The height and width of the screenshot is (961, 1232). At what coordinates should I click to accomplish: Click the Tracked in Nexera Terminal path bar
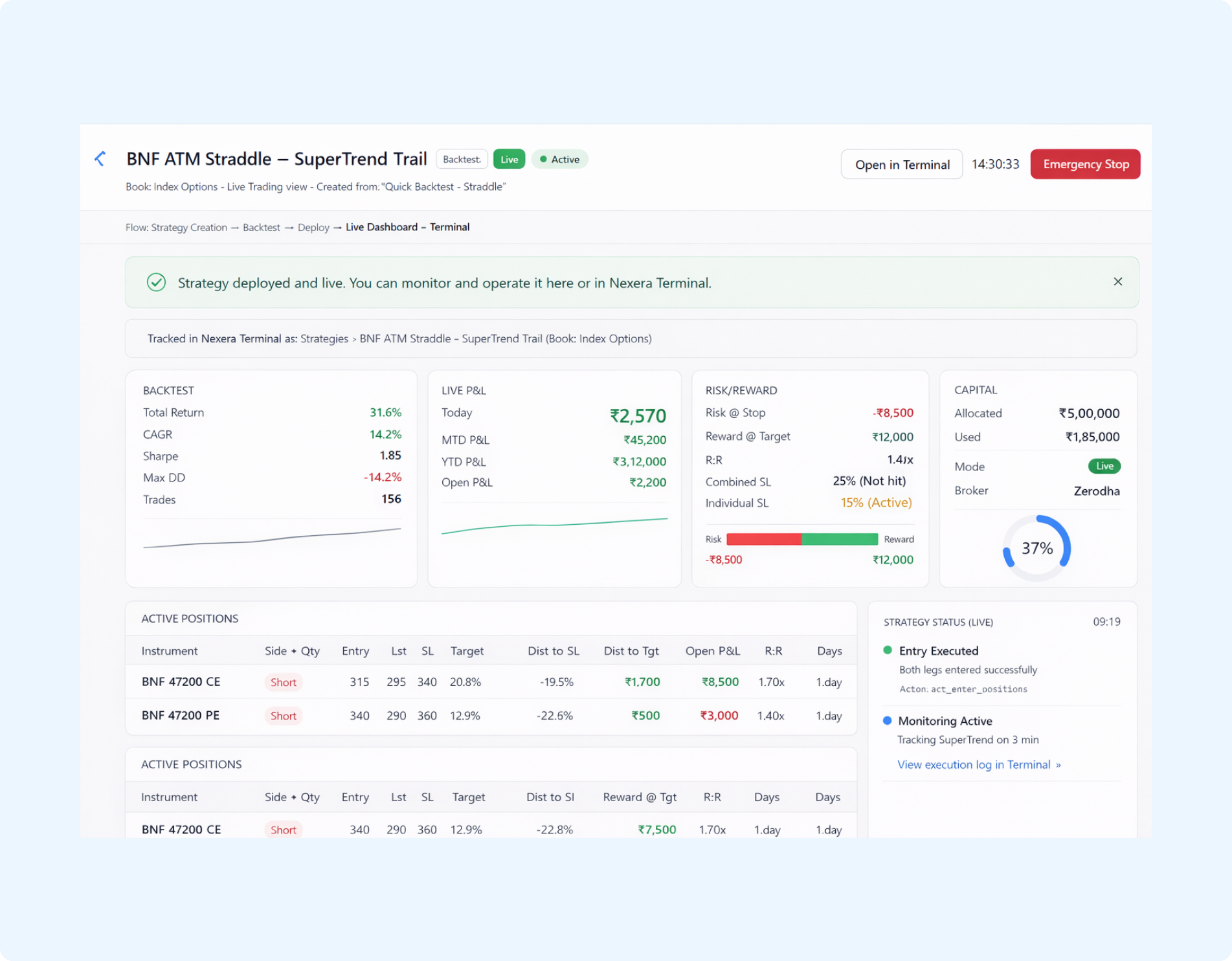(x=631, y=338)
